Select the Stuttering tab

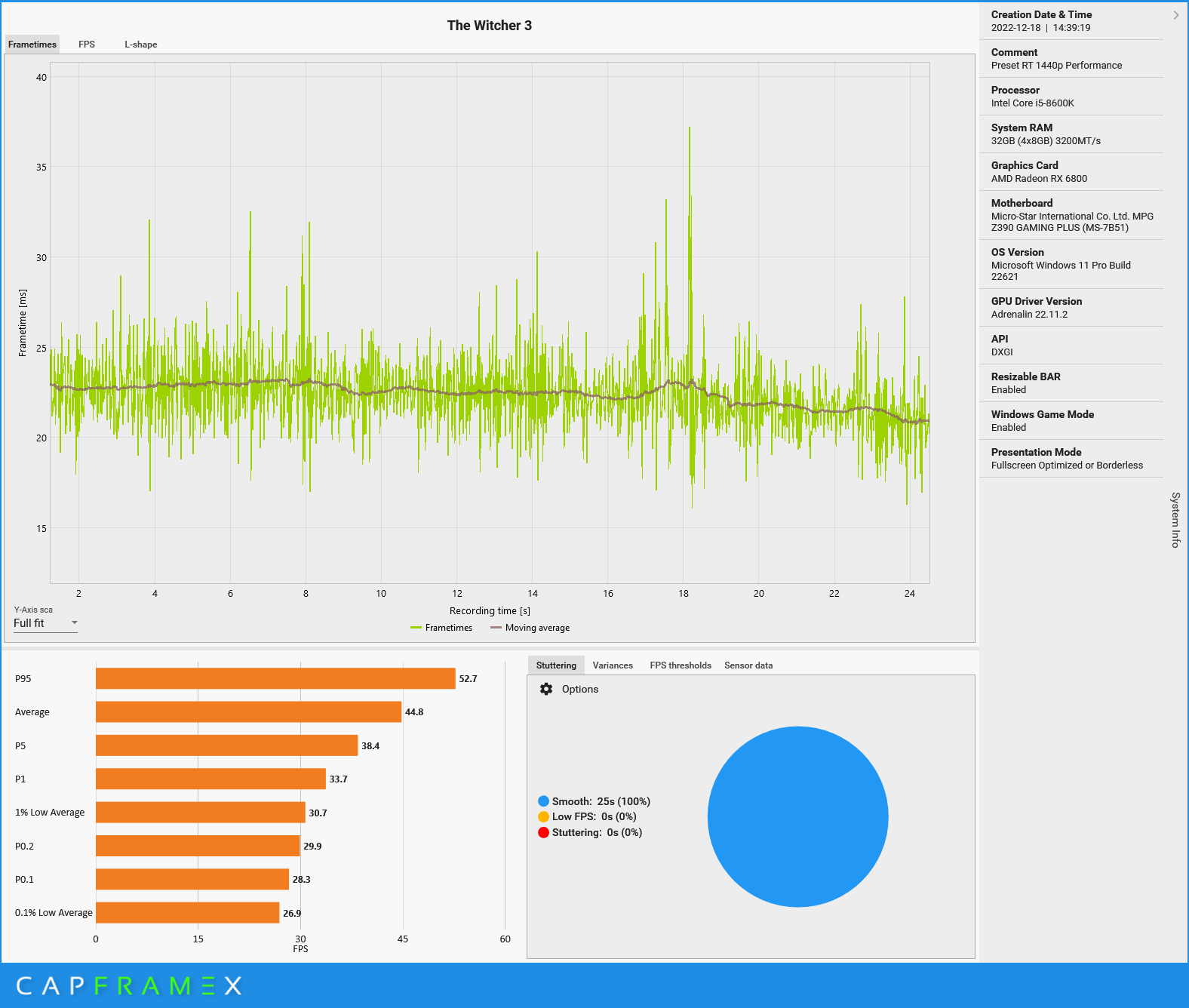point(556,665)
